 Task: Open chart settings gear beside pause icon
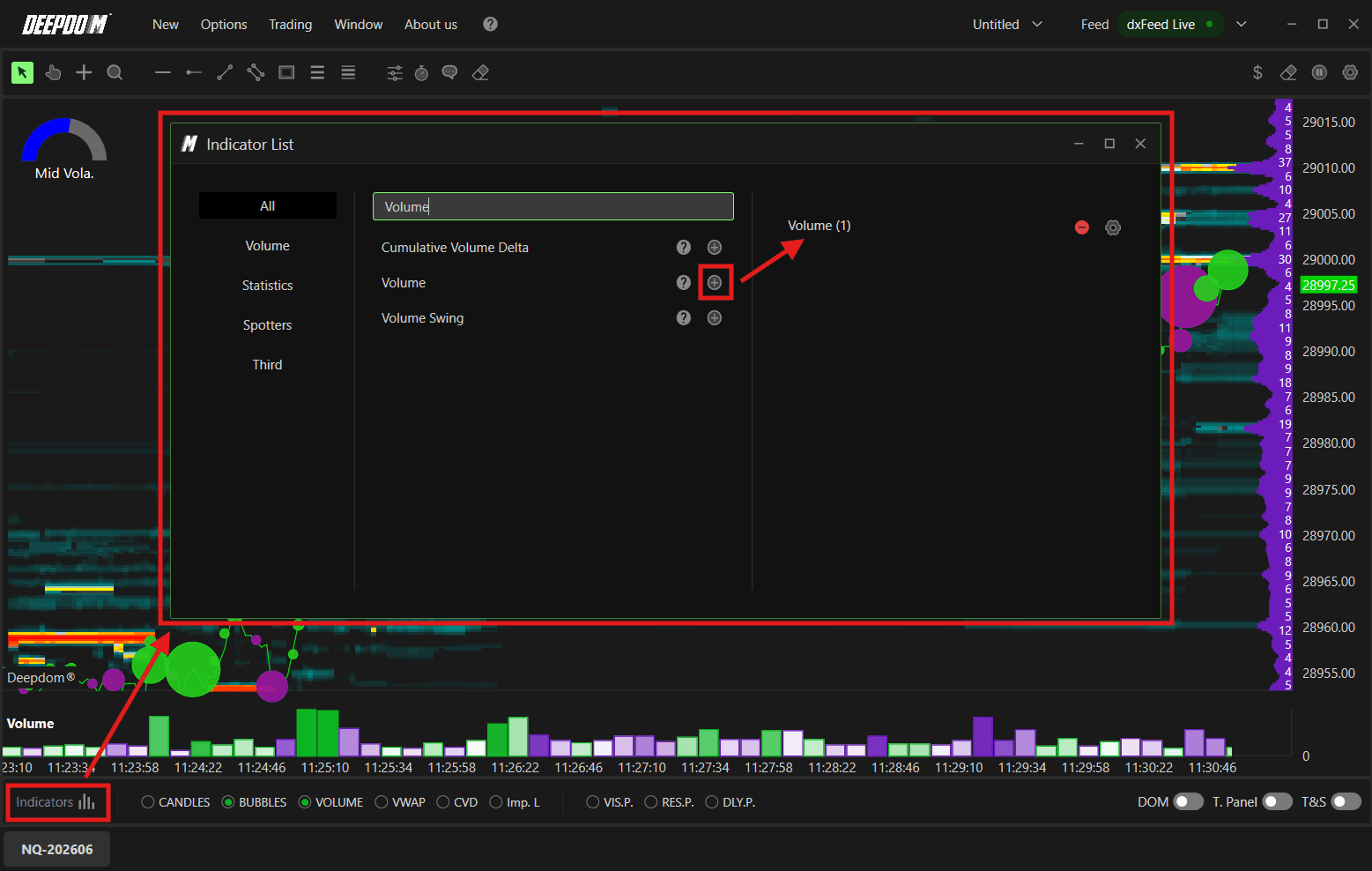(1350, 72)
